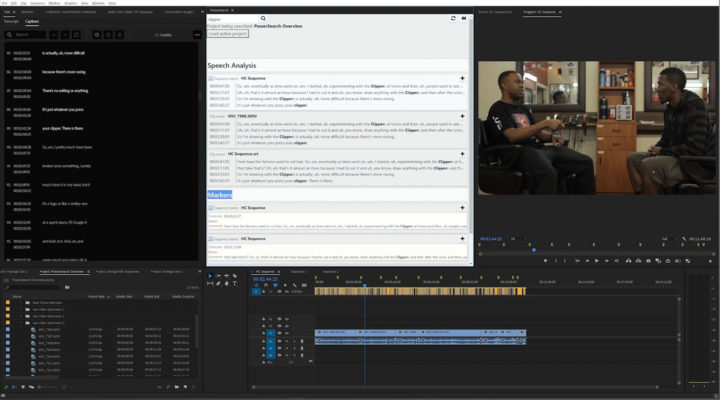Click the Load active project button
This screenshot has width=720, height=400.
point(228,34)
